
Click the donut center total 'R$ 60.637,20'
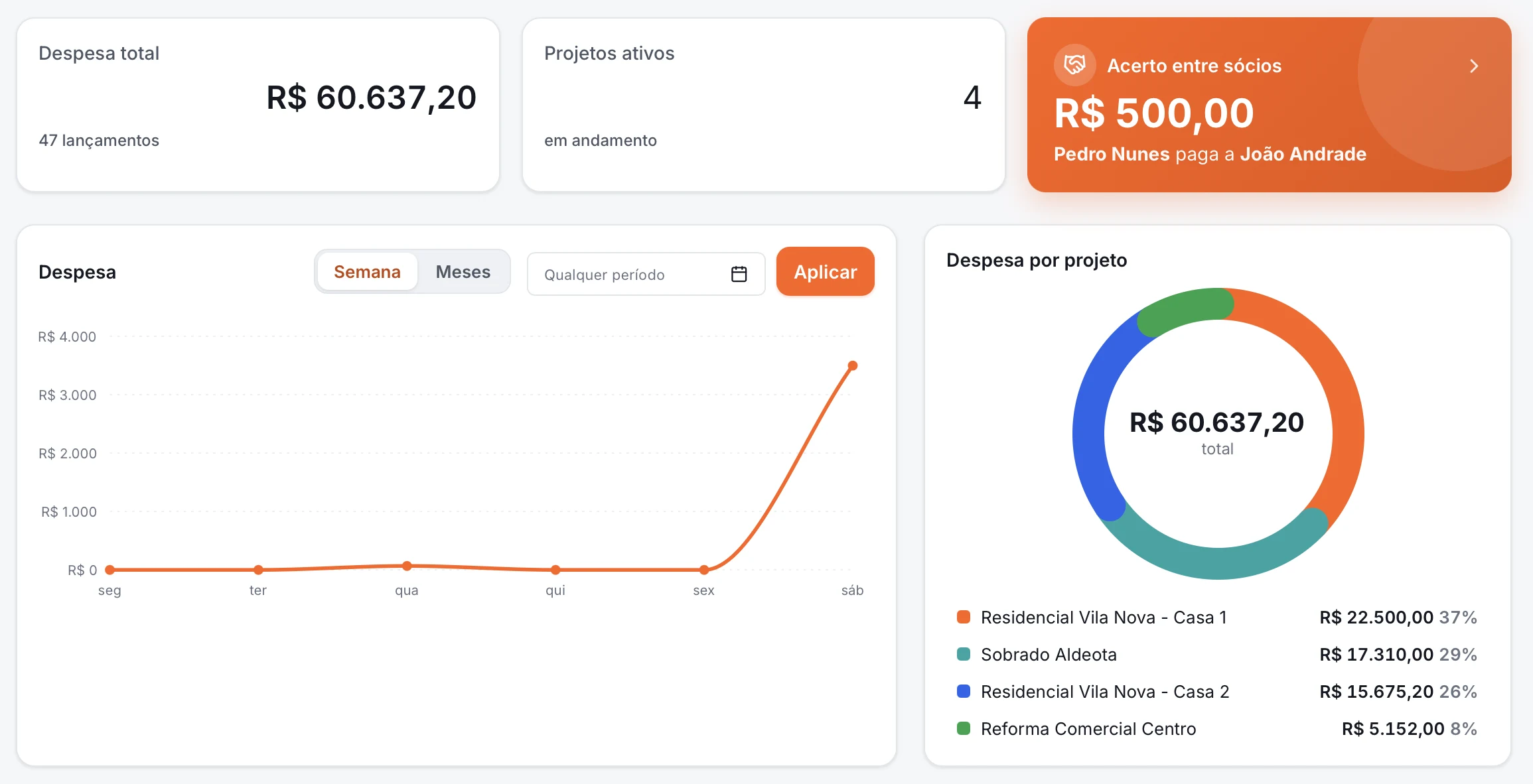pyautogui.click(x=1217, y=423)
